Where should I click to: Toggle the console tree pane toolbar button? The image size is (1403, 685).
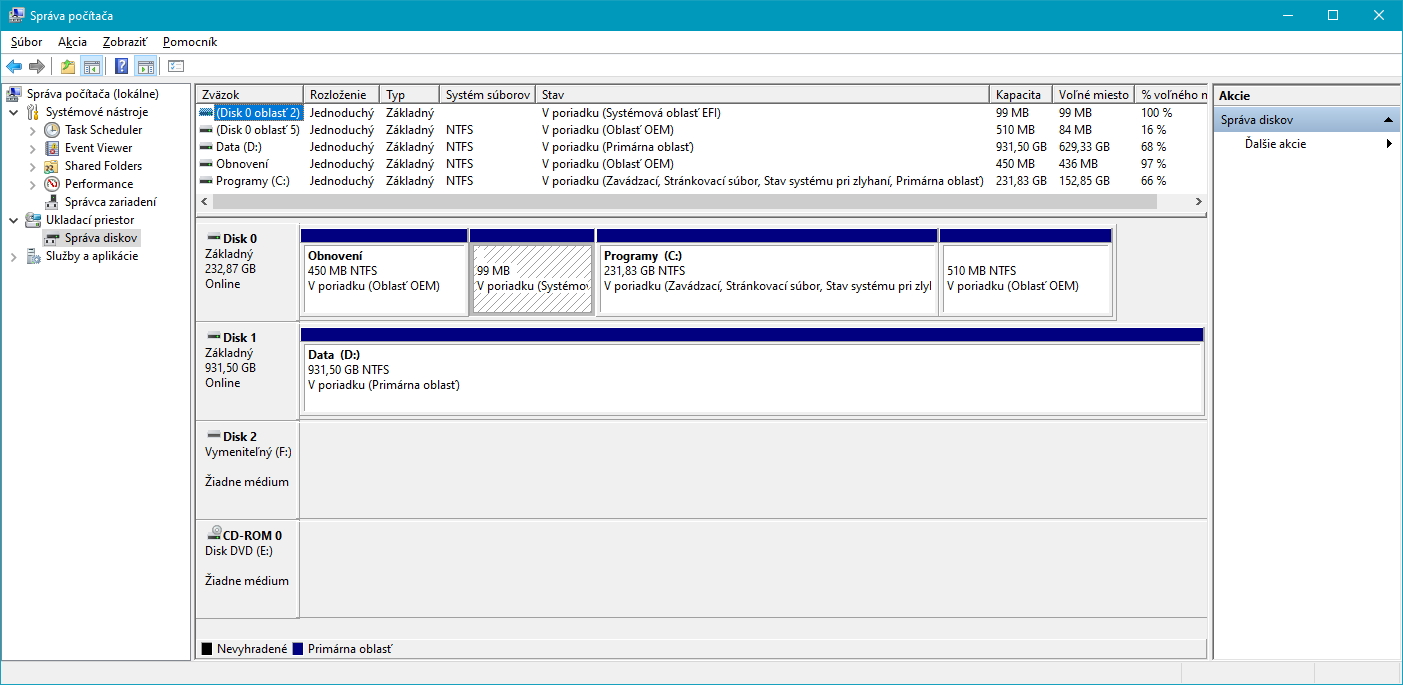coord(92,67)
